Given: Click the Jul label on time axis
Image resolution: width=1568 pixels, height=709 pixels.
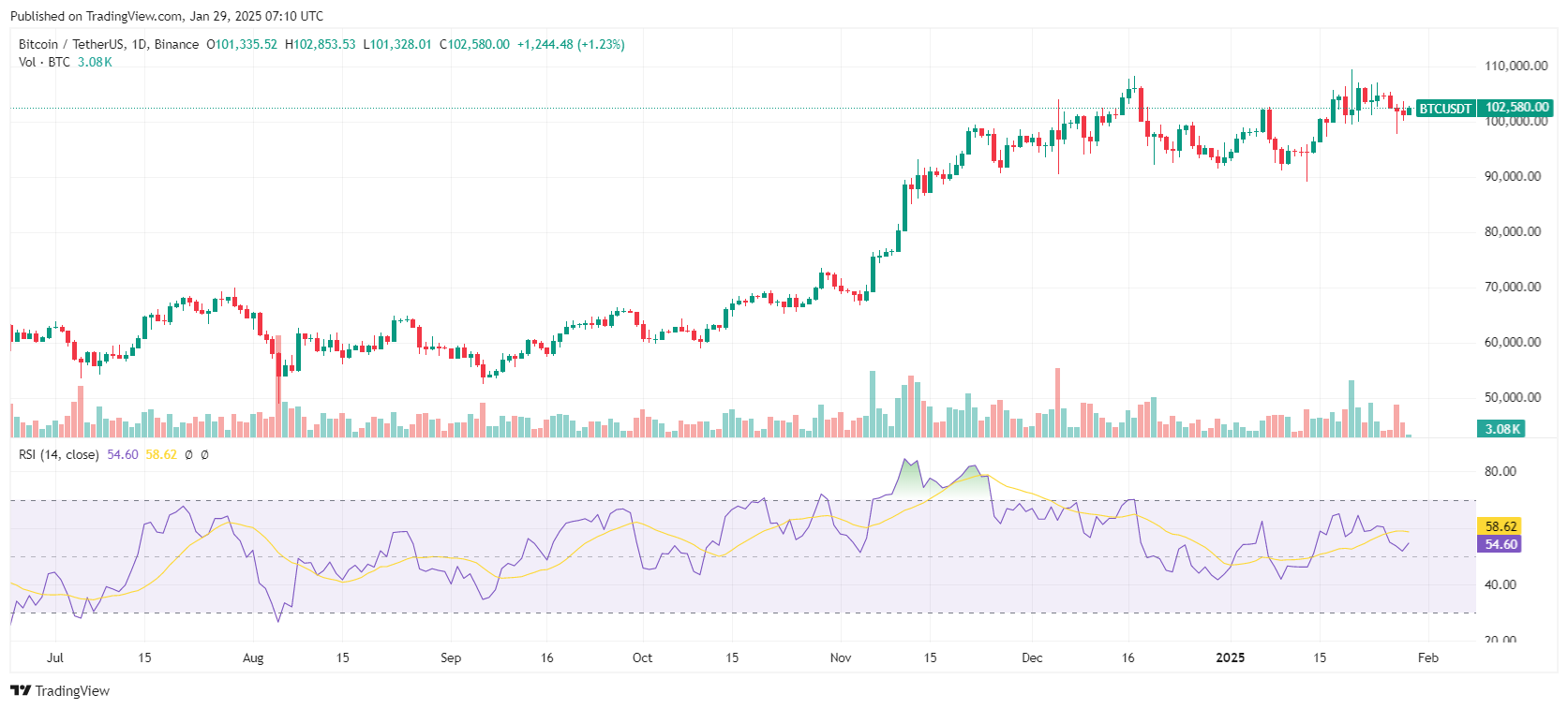Looking at the screenshot, I should pos(55,657).
